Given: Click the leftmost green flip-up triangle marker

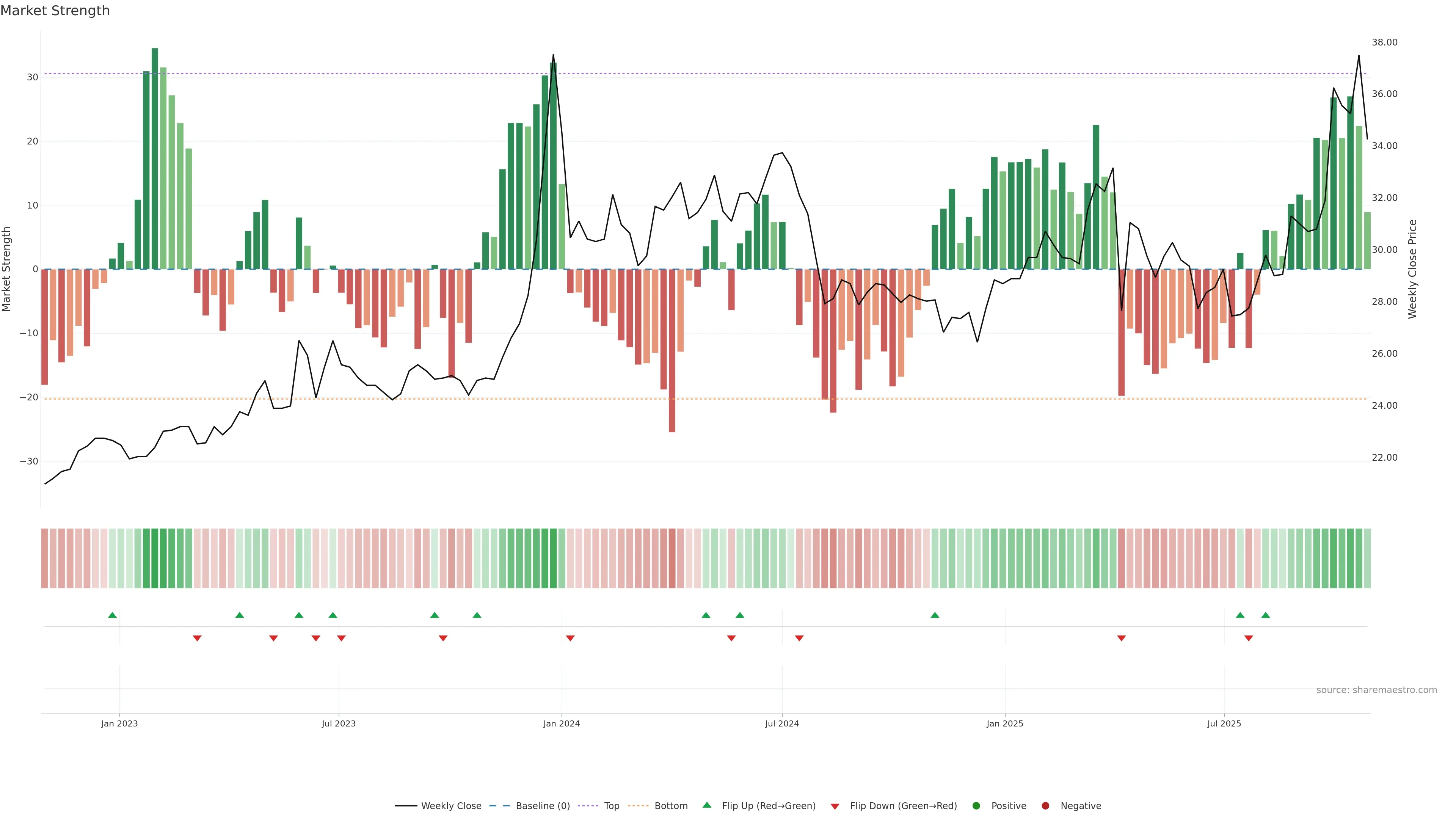Looking at the screenshot, I should (x=113, y=615).
